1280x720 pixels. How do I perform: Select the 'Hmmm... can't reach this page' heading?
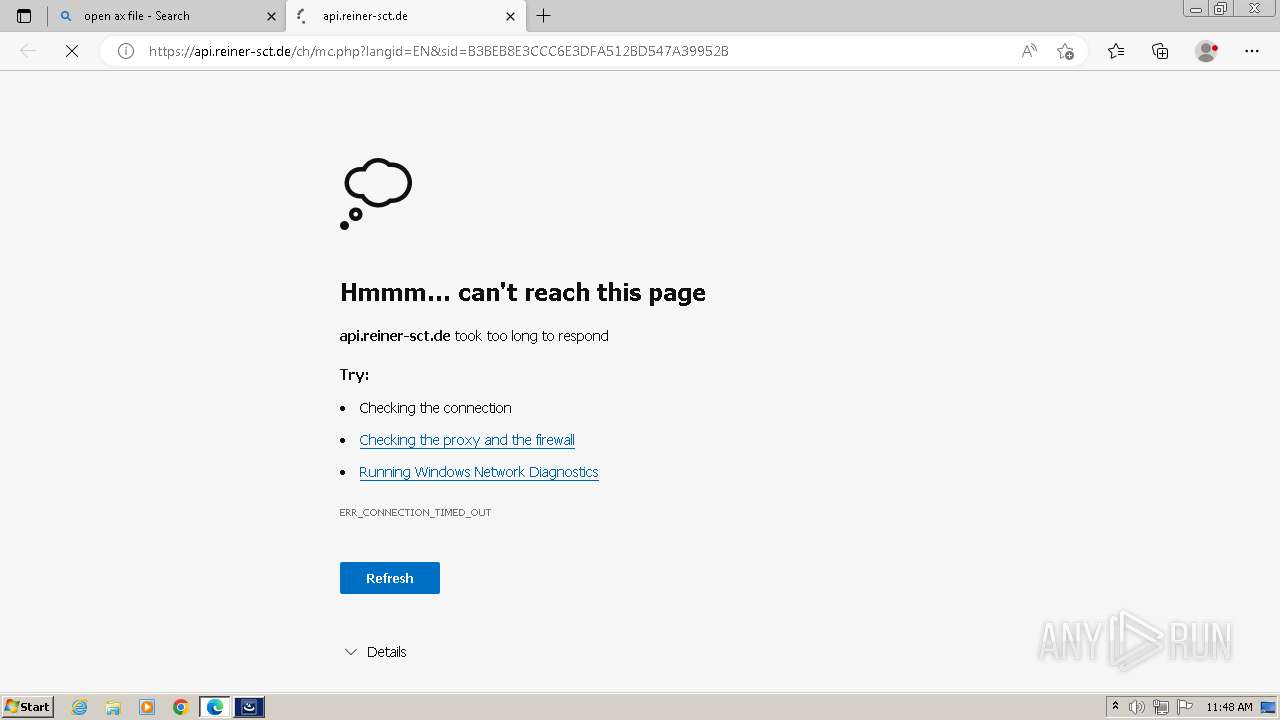point(523,292)
